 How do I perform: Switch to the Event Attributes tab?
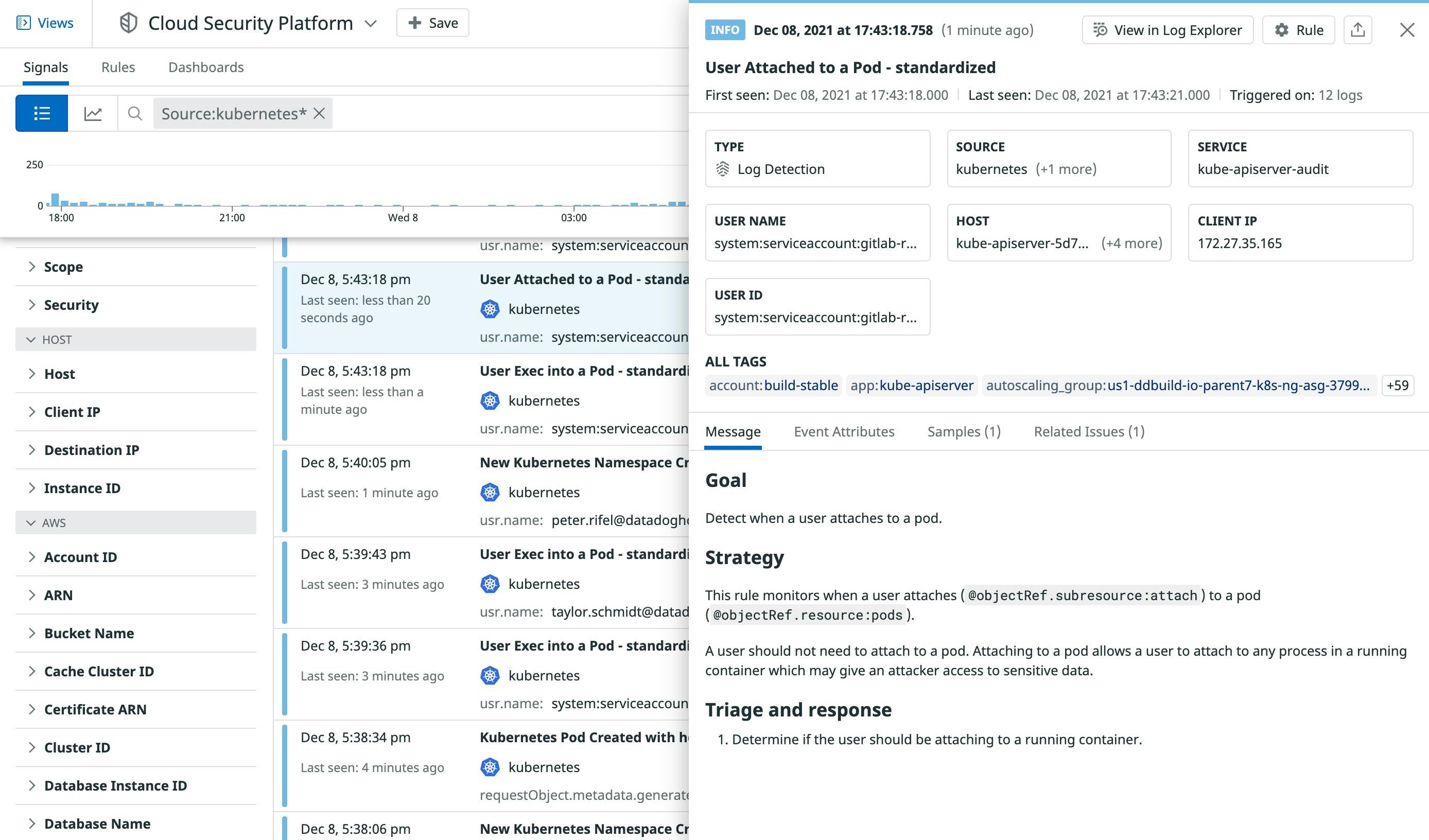[844, 432]
